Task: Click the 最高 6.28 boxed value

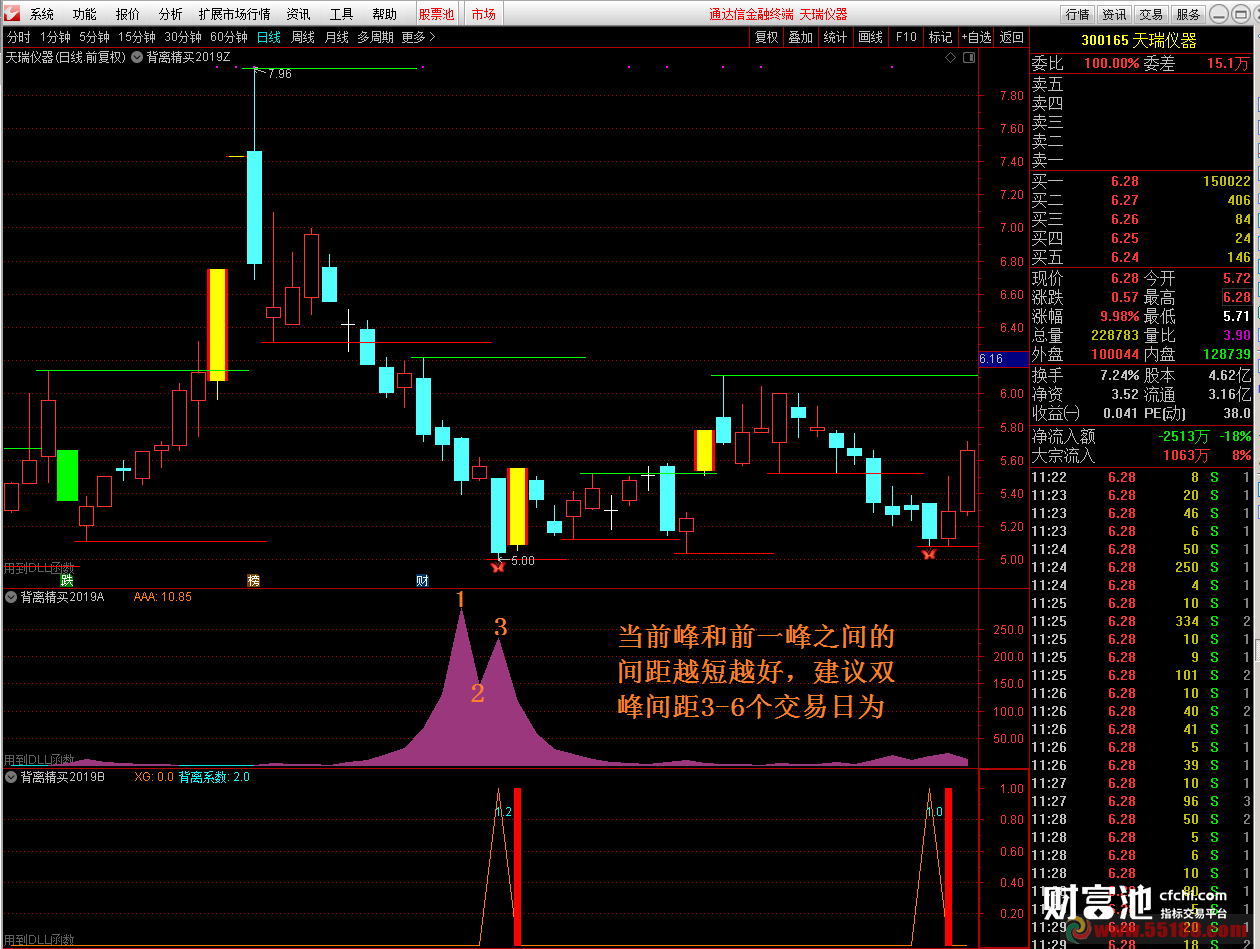Action: 1236,297
